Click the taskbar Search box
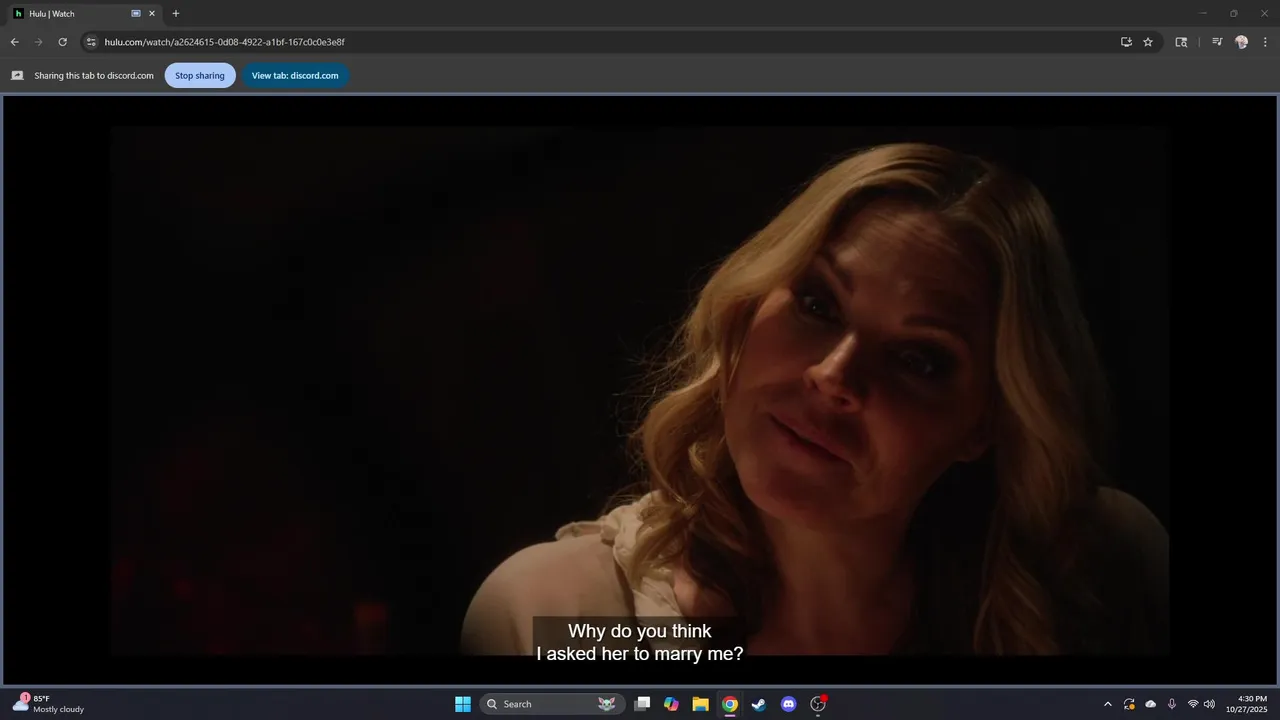 pos(552,704)
